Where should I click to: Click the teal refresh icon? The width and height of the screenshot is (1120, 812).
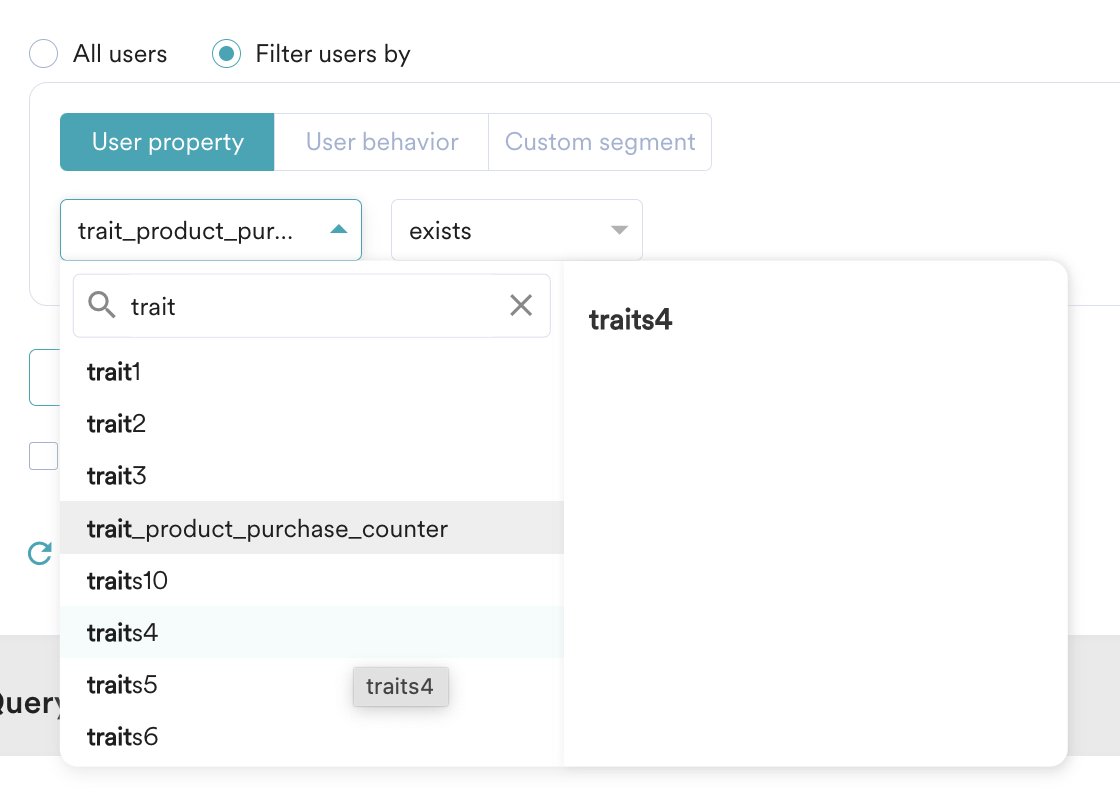(x=39, y=553)
